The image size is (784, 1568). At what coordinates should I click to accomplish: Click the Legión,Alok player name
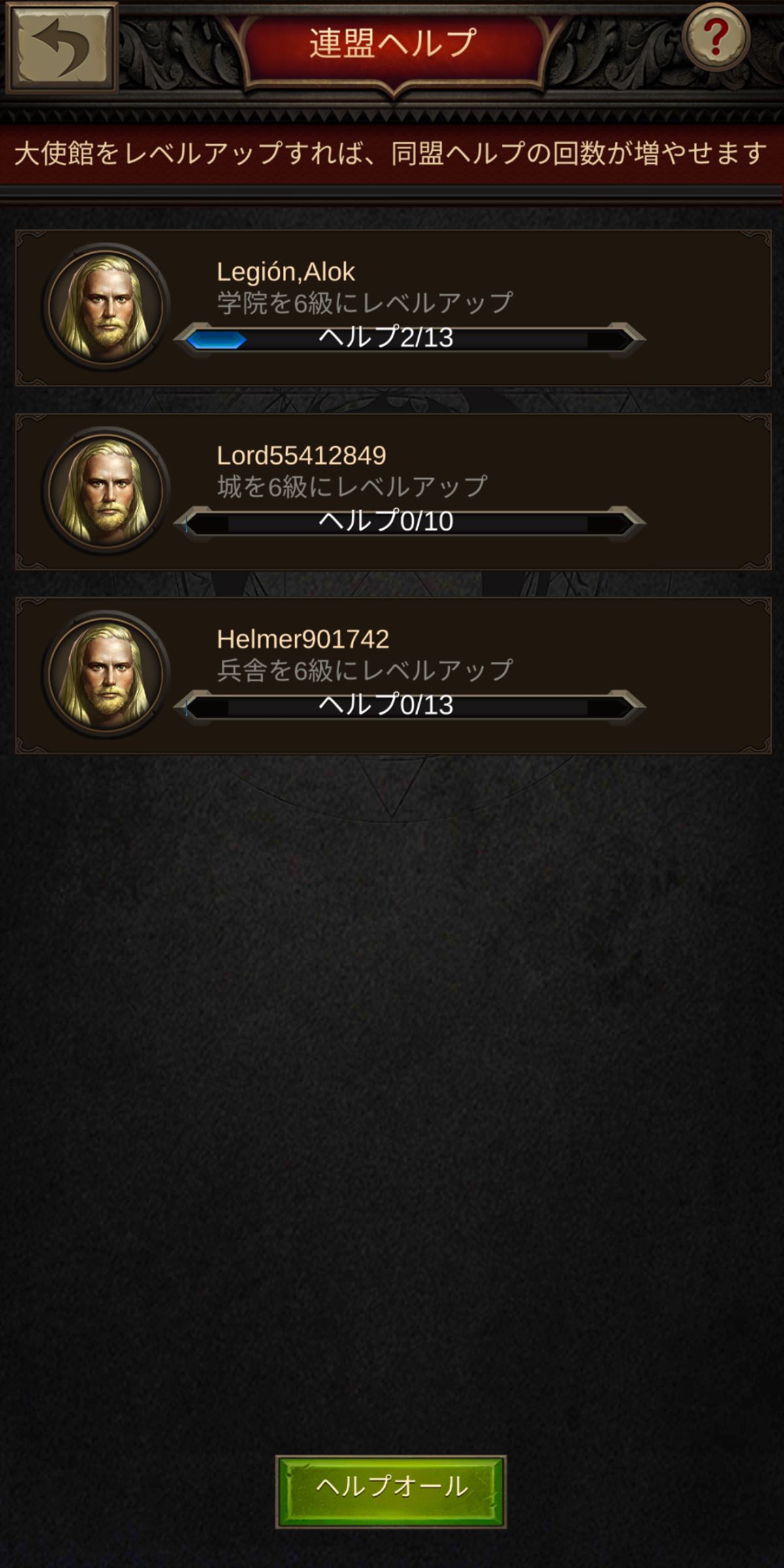pos(286,272)
